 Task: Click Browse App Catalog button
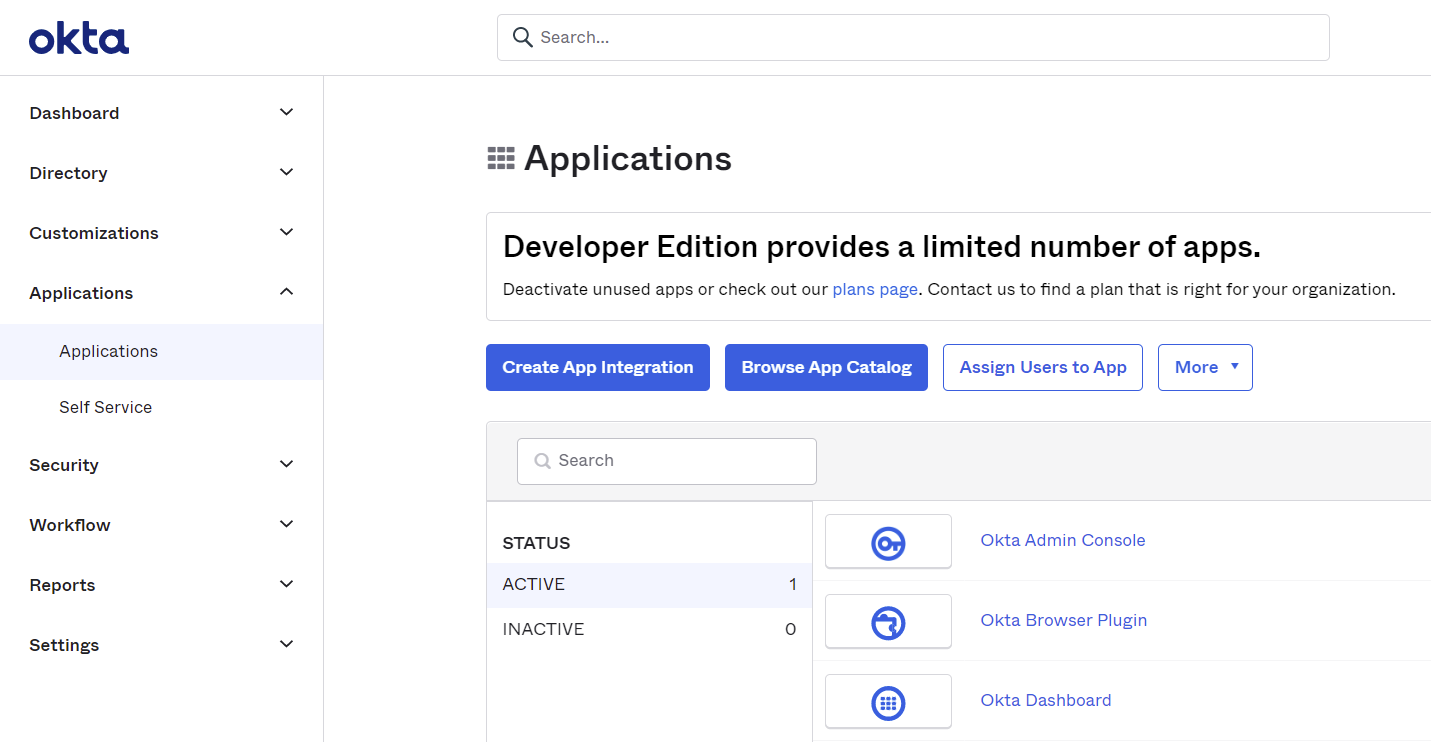(826, 367)
